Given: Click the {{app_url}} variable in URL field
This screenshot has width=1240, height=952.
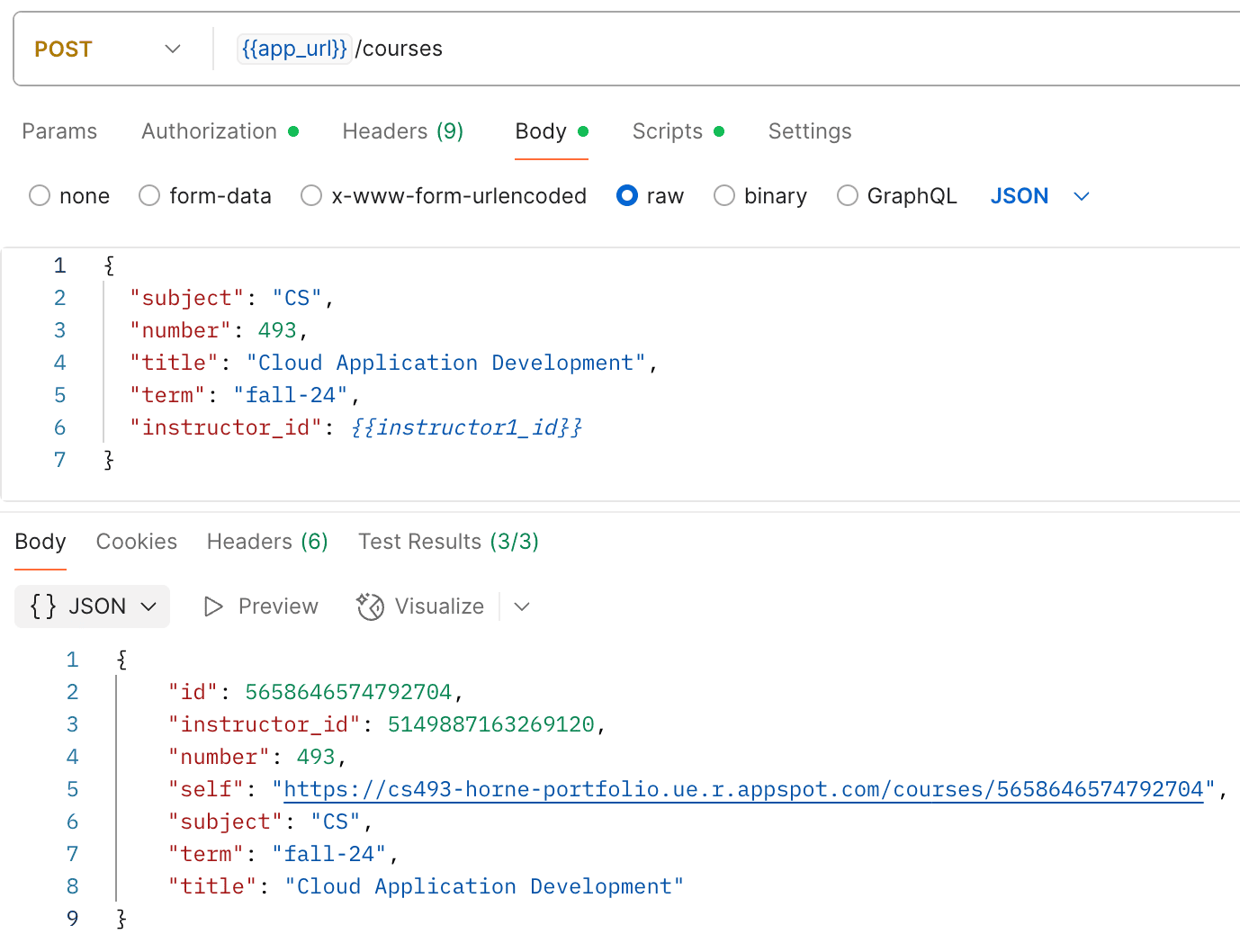Looking at the screenshot, I should 294,49.
